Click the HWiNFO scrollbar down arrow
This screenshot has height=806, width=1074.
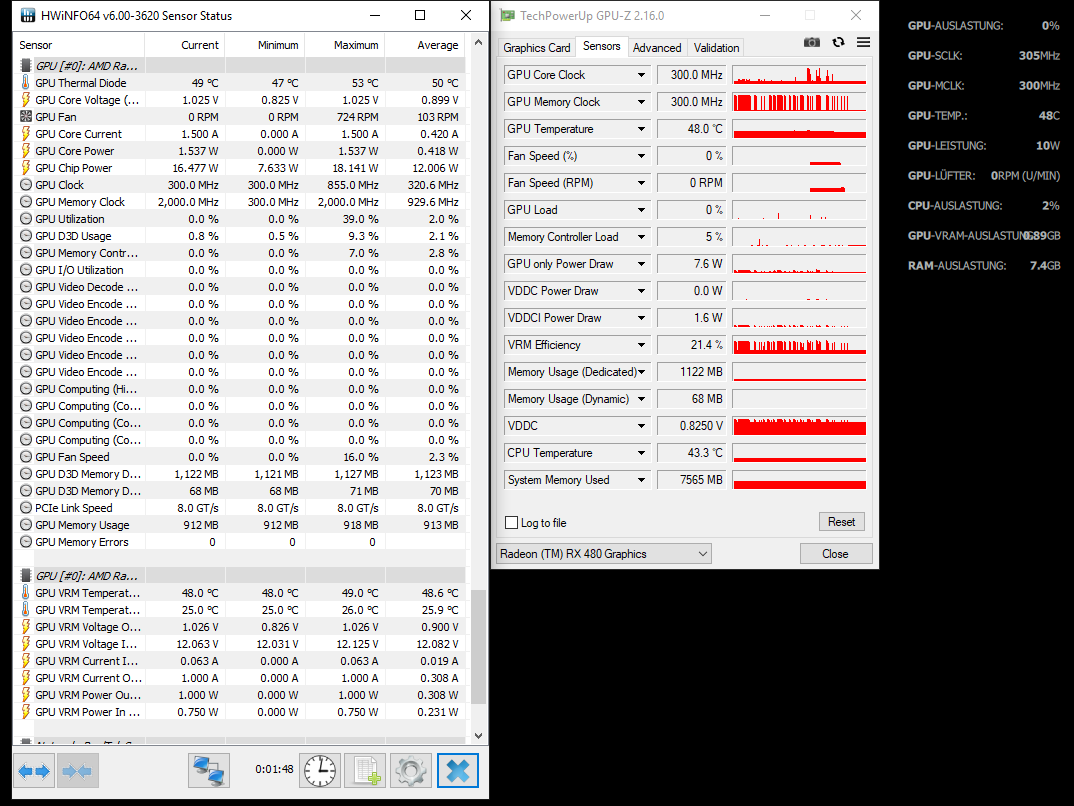pos(479,735)
